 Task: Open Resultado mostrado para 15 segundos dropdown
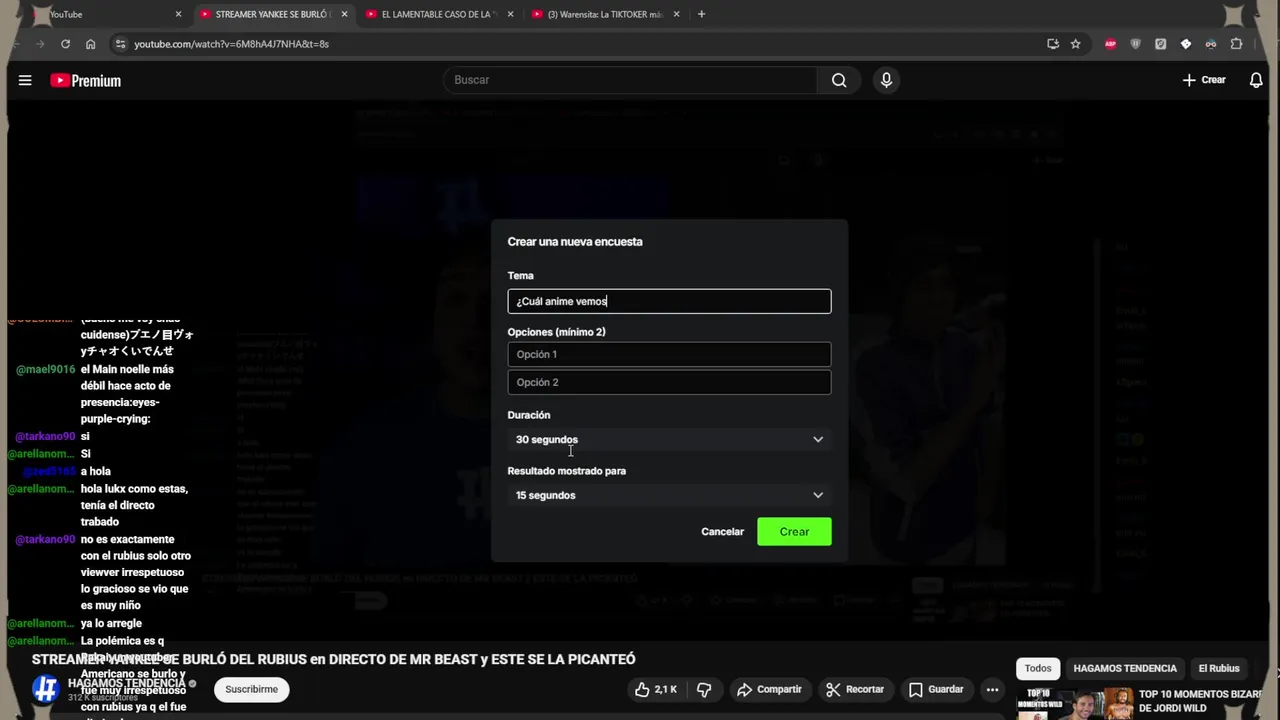coord(669,495)
